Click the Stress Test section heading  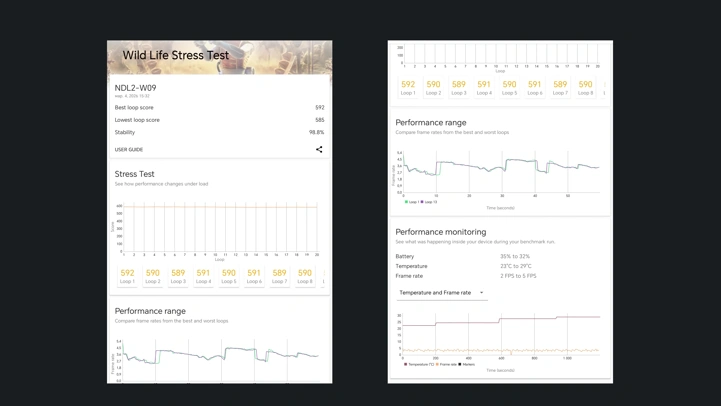click(134, 174)
